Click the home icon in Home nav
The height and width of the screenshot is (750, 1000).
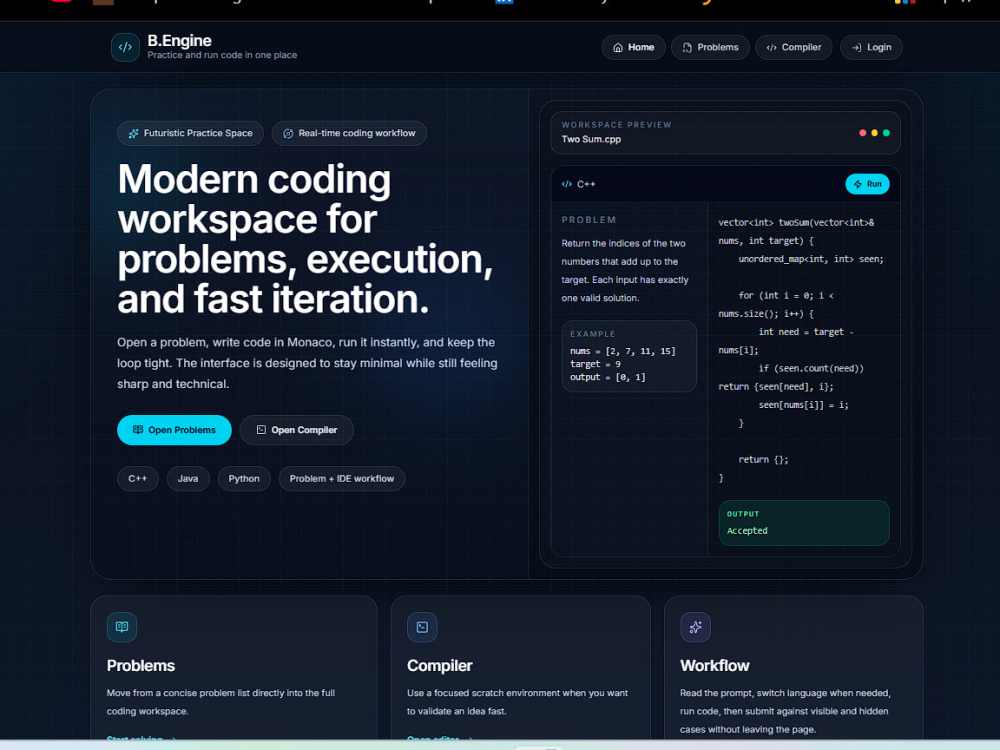point(618,48)
